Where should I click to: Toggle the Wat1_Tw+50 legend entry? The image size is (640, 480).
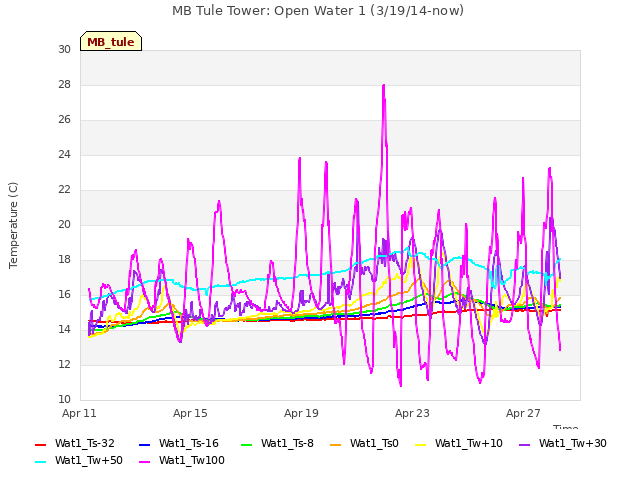pyautogui.click(x=79, y=460)
